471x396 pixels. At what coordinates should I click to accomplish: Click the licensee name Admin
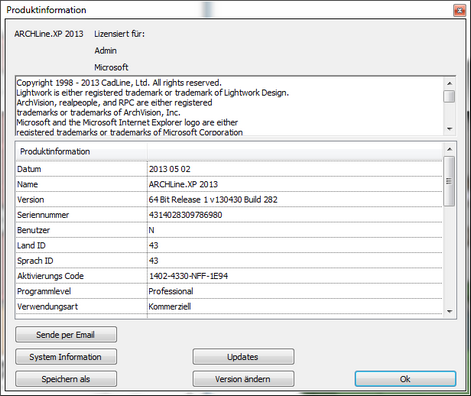click(x=106, y=51)
